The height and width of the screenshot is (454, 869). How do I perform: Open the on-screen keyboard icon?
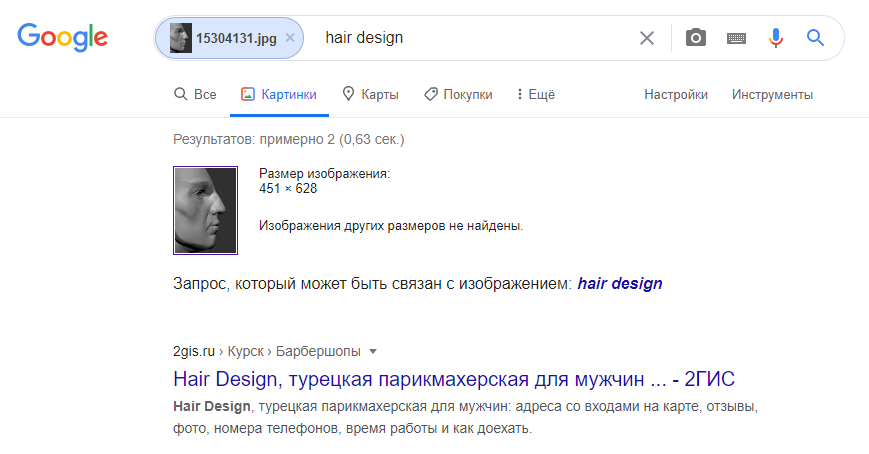[x=736, y=38]
